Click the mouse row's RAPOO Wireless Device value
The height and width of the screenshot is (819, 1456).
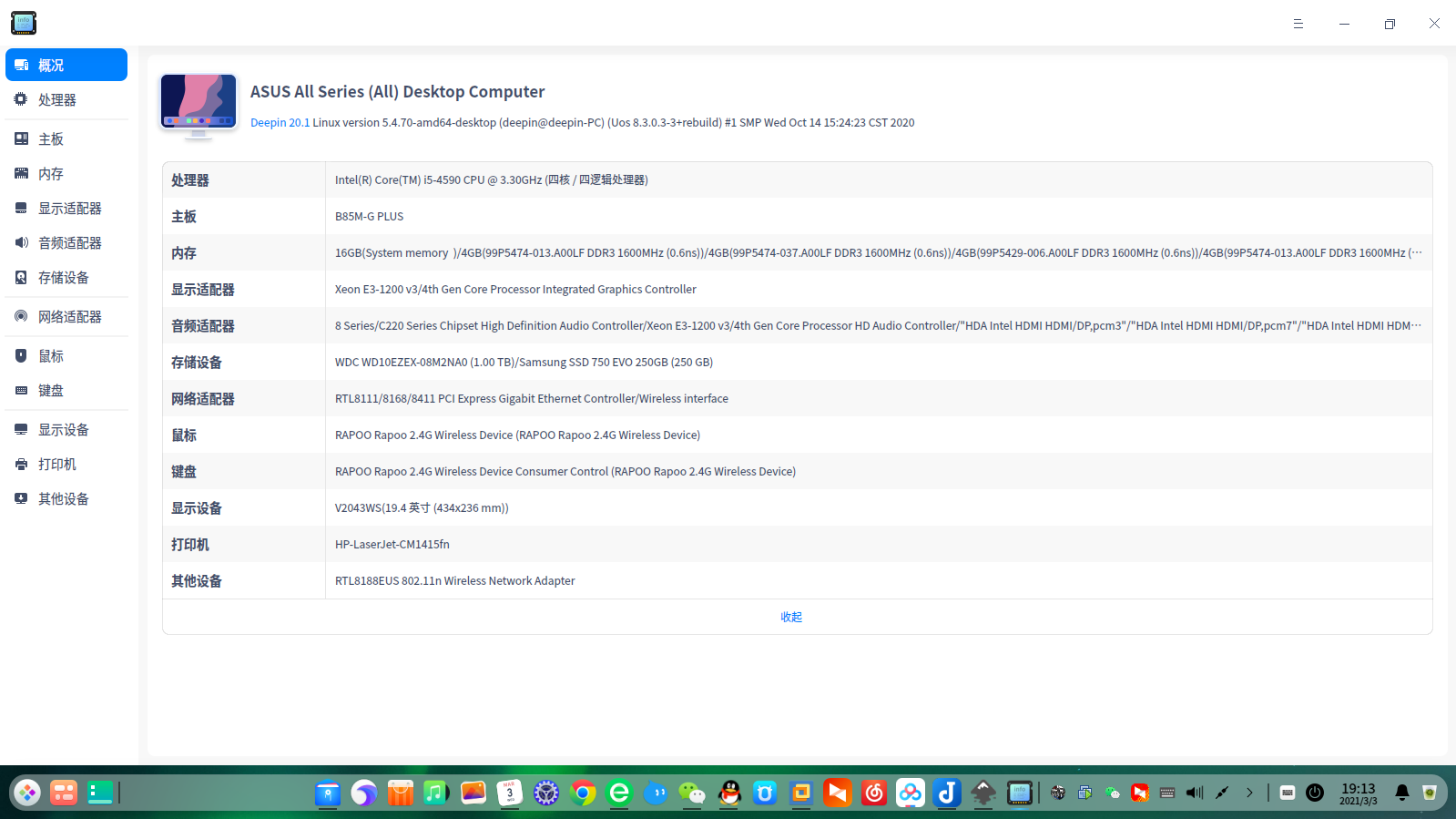click(517, 435)
